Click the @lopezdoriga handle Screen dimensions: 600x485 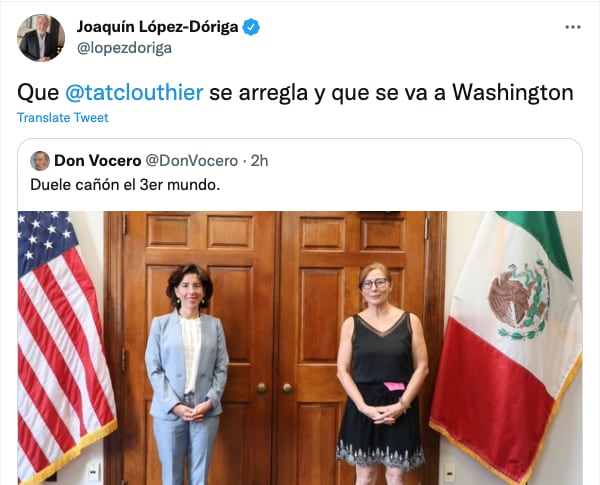coord(124,48)
